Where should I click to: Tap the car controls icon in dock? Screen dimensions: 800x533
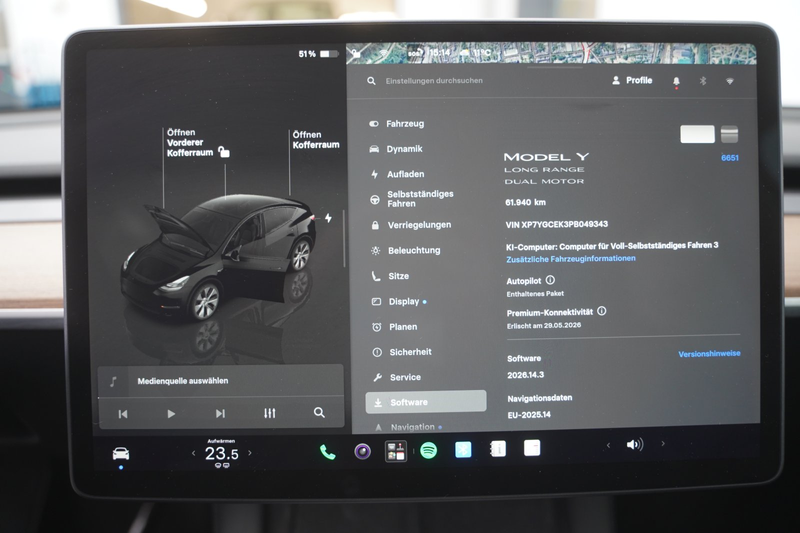click(x=121, y=453)
